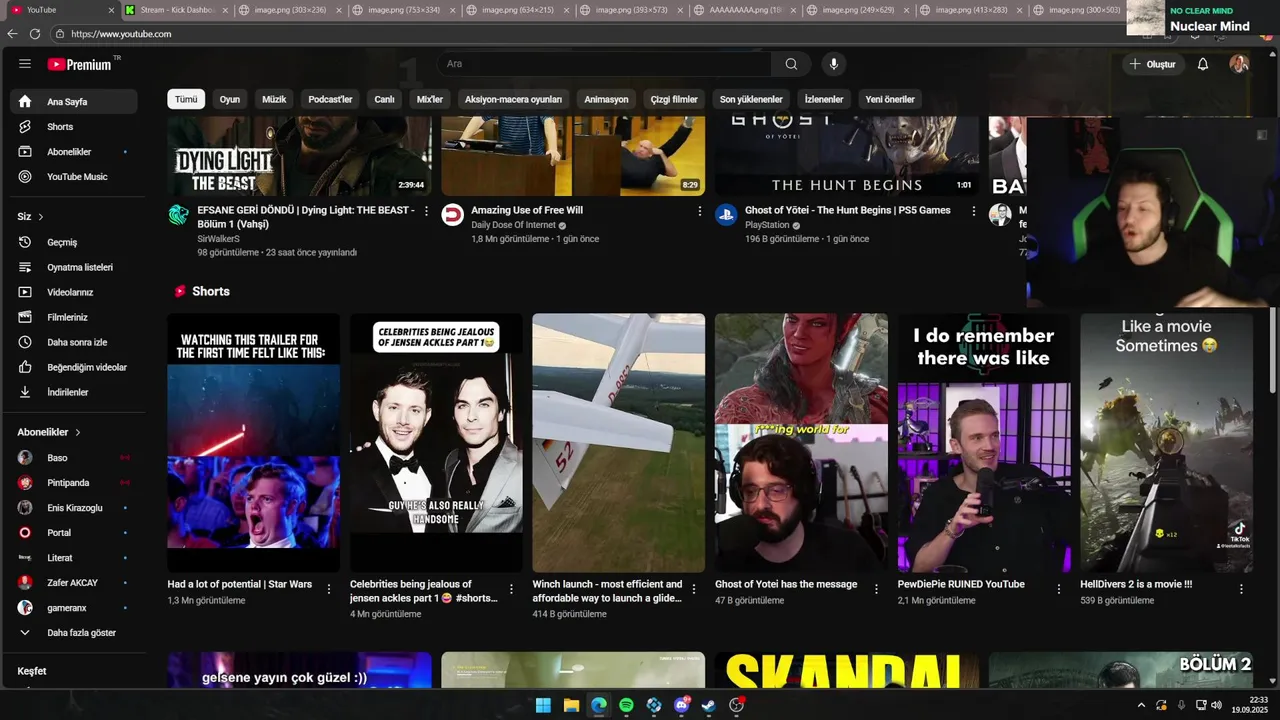Open the Windows Start menu

coord(543,705)
